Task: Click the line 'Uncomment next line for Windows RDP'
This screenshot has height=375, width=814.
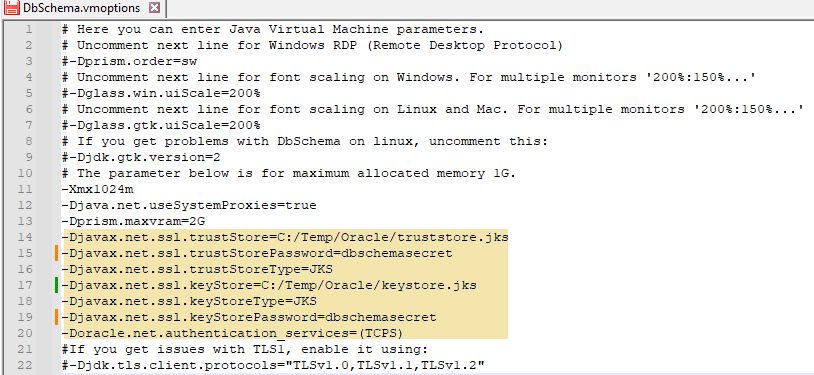Action: 312,46
